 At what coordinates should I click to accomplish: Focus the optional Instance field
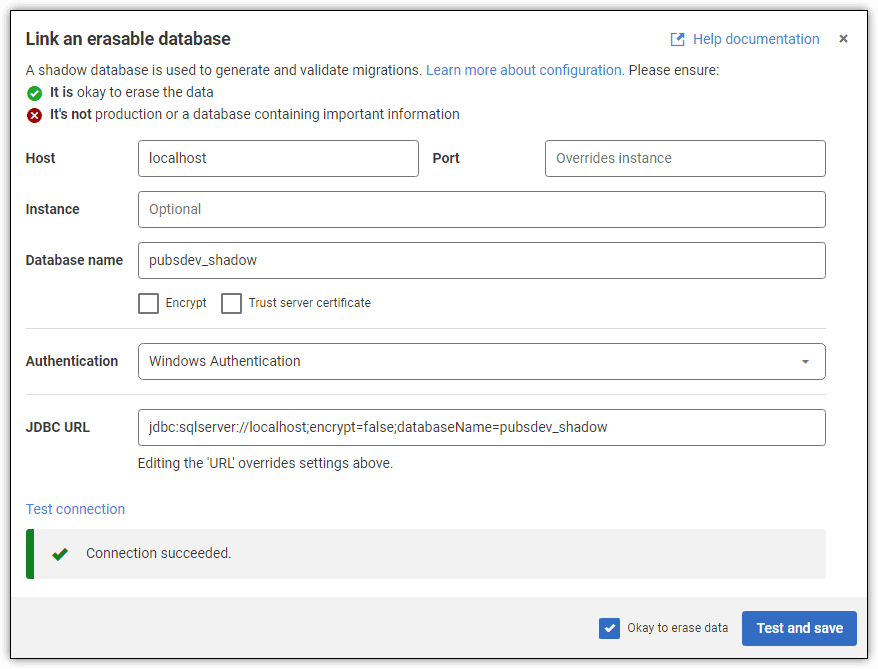(480, 209)
